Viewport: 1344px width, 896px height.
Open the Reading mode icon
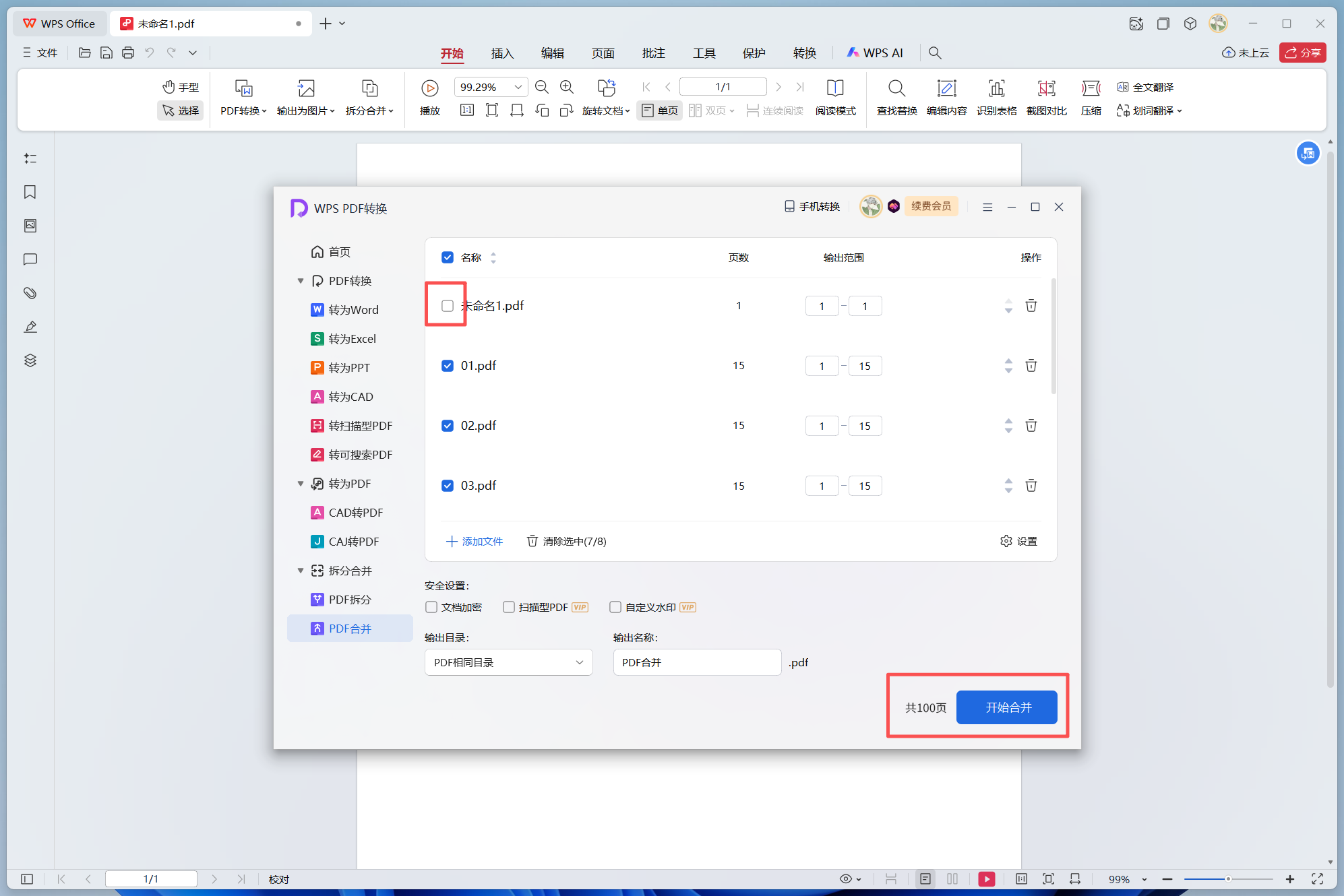(x=834, y=88)
